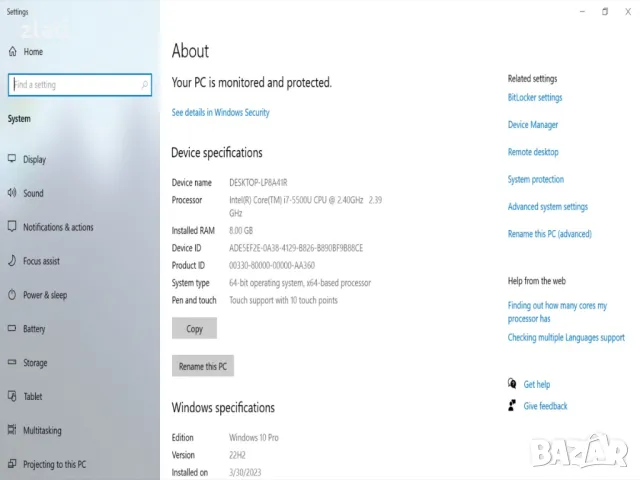Click the search magnifier icon
Screen dimensions: 640x480
144,84
